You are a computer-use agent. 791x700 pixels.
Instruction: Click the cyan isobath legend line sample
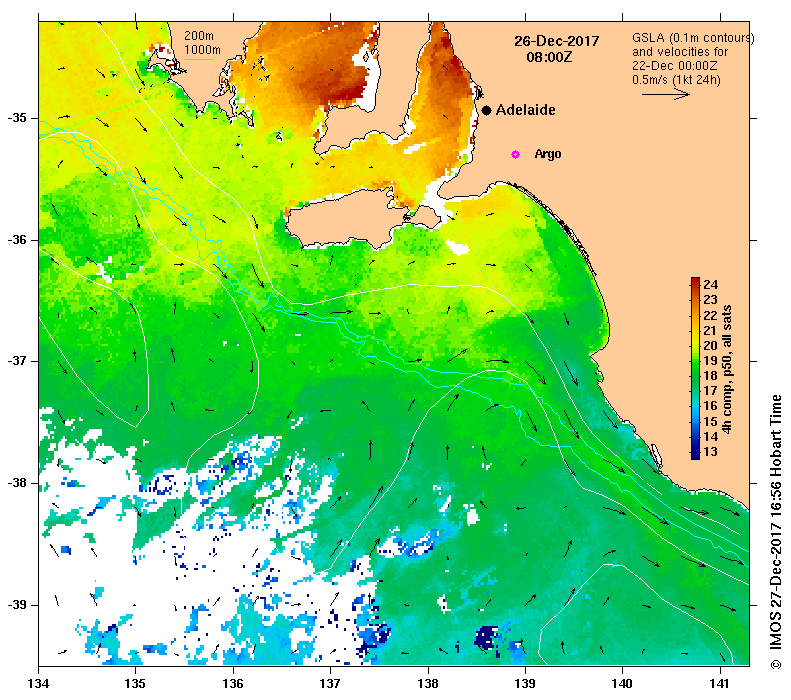[199, 60]
